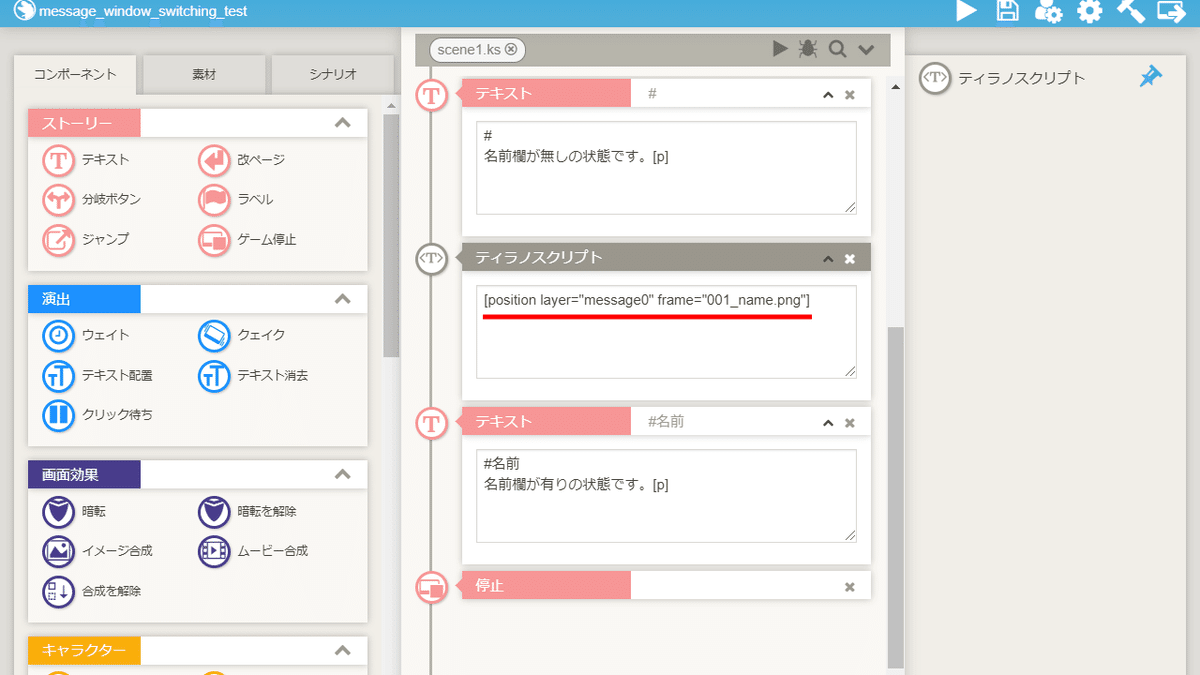Image resolution: width=1200 pixels, height=675 pixels.
Task: Open the hammer build tool icon
Action: (x=1130, y=11)
